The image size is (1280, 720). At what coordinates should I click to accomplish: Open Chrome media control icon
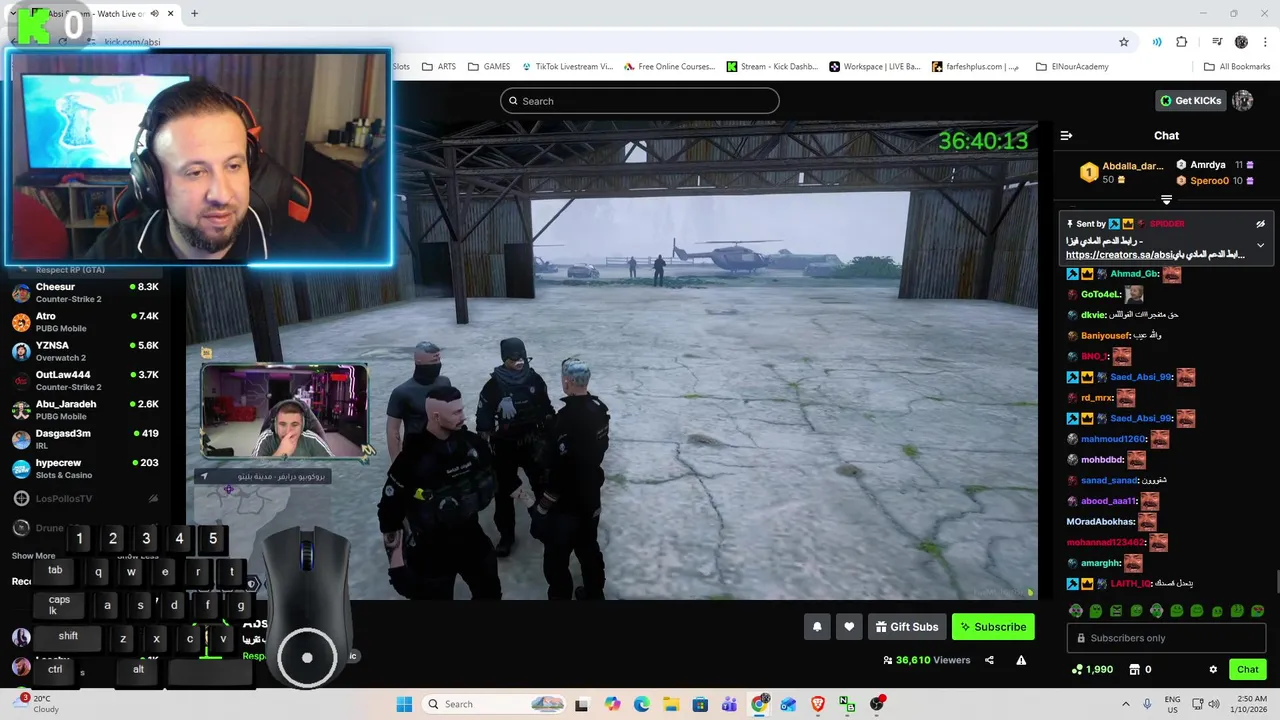pyautogui.click(x=1217, y=42)
